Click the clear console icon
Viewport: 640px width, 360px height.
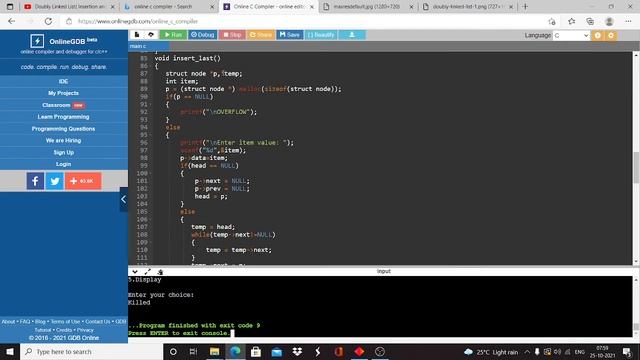point(160,271)
